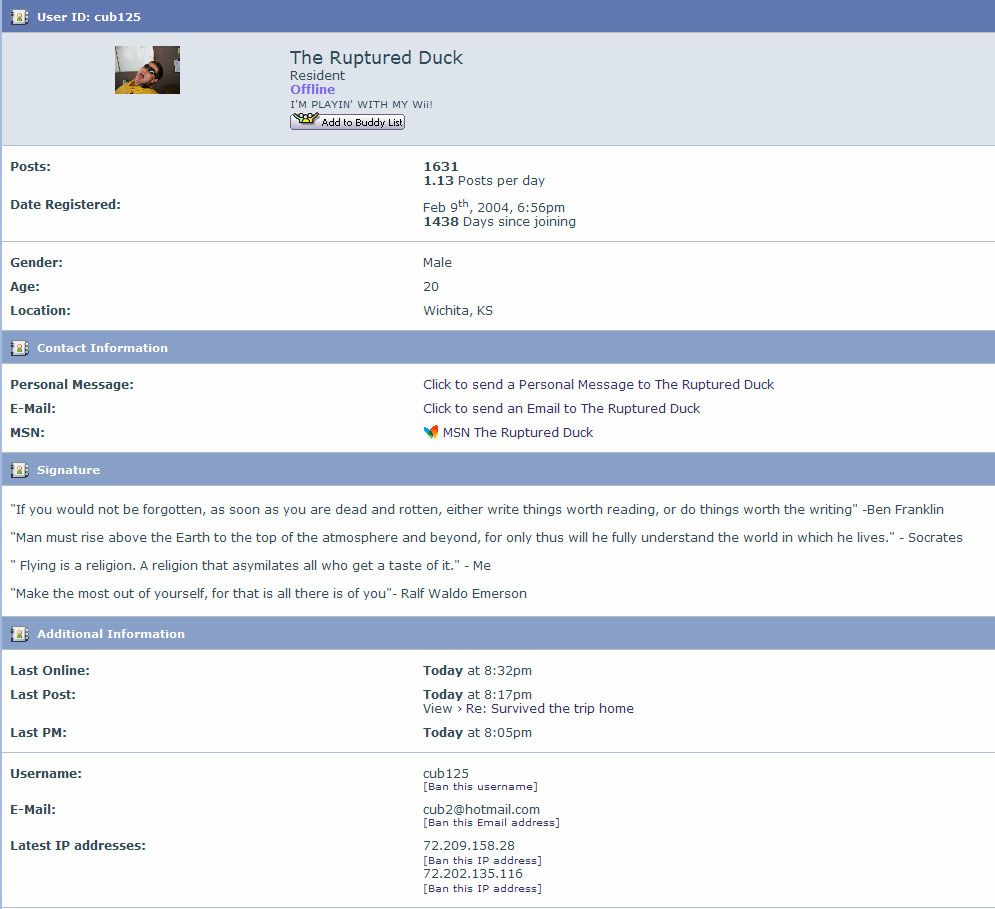This screenshot has height=909, width=995.
Task: Click the user avatar photo
Action: pos(147,70)
